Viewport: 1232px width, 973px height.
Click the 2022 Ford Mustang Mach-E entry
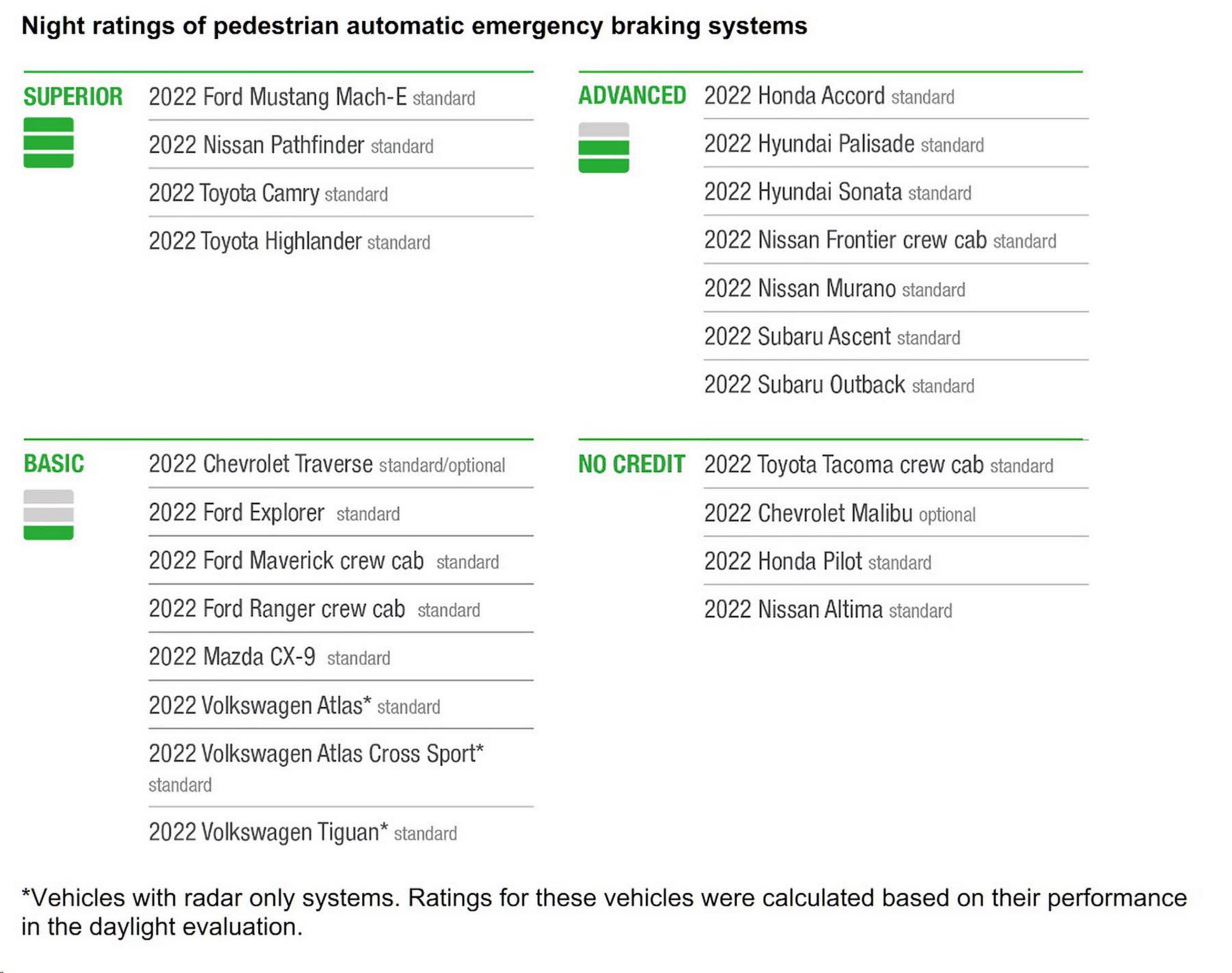pyautogui.click(x=312, y=97)
